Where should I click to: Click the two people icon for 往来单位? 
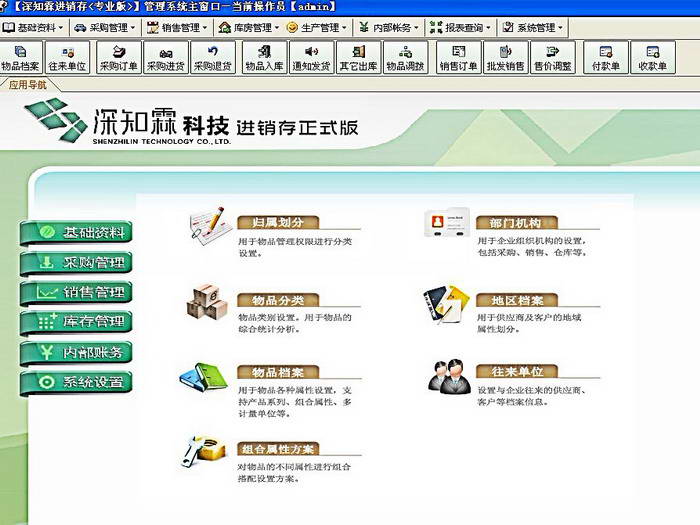click(449, 377)
